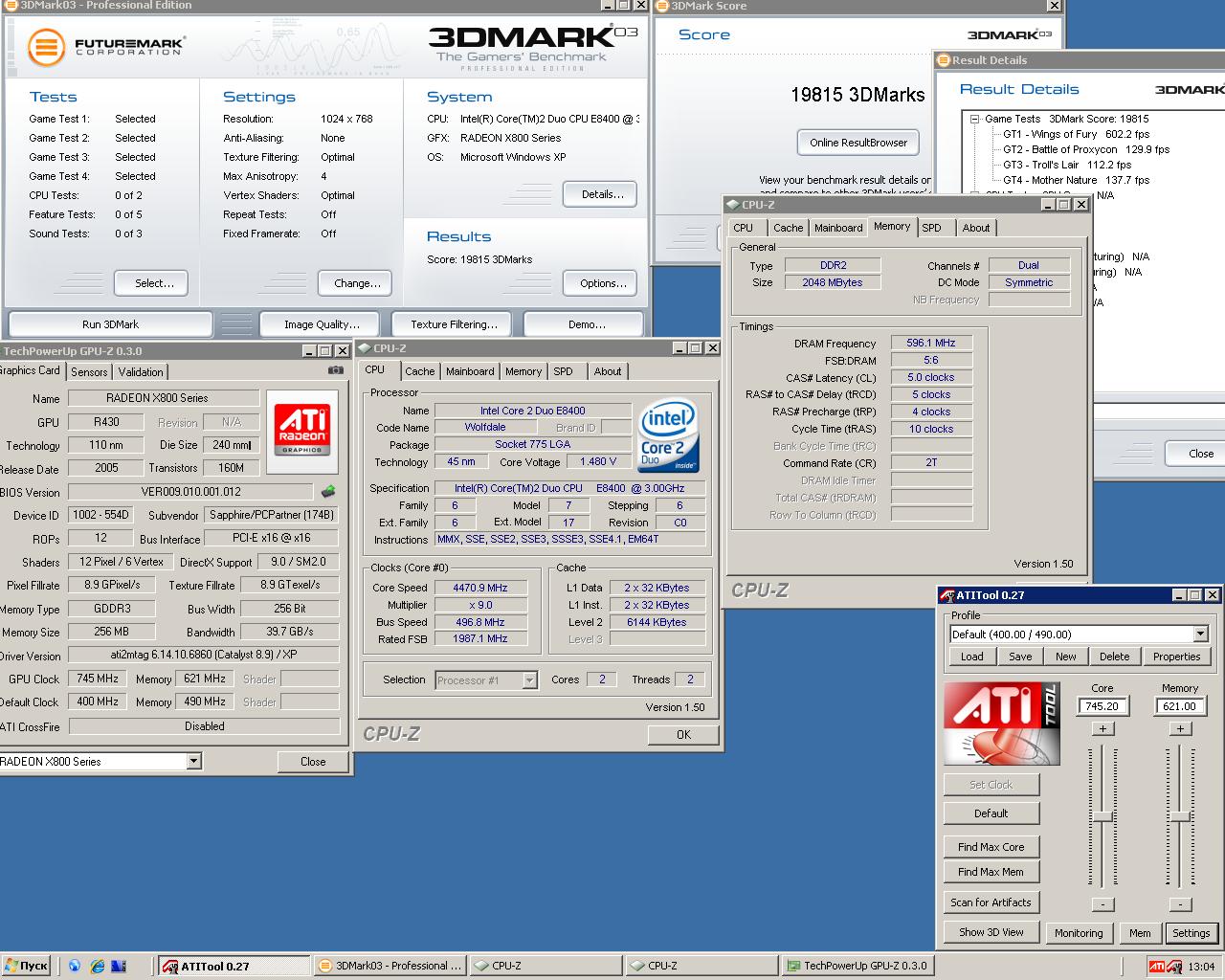This screenshot has height=980, width=1225.
Task: Select GT4 - Mother Nature result row
Action: (1076, 180)
